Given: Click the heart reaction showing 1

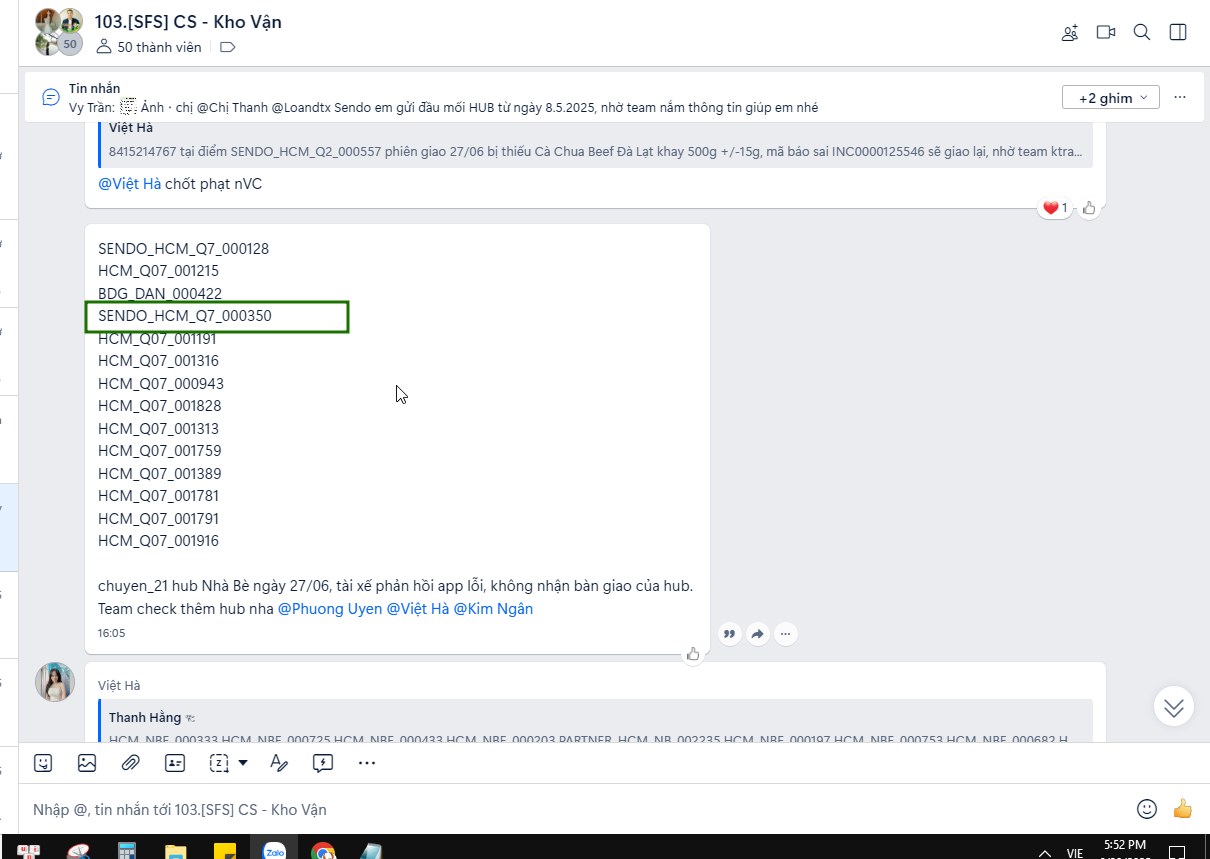Looking at the screenshot, I should pyautogui.click(x=1055, y=208).
